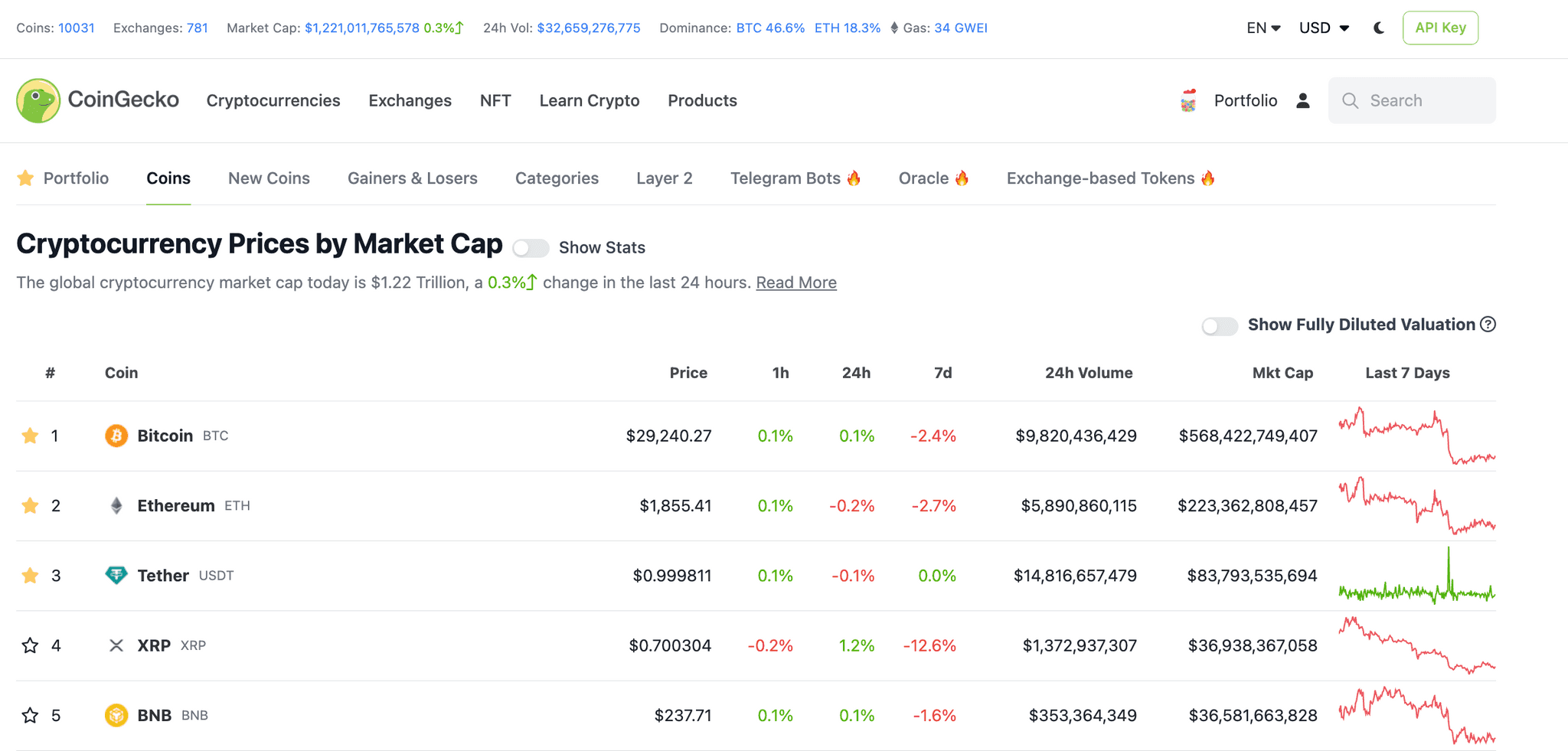Click the CoinGecko gecko logo
Image resolution: width=1568 pixels, height=751 pixels.
[38, 100]
